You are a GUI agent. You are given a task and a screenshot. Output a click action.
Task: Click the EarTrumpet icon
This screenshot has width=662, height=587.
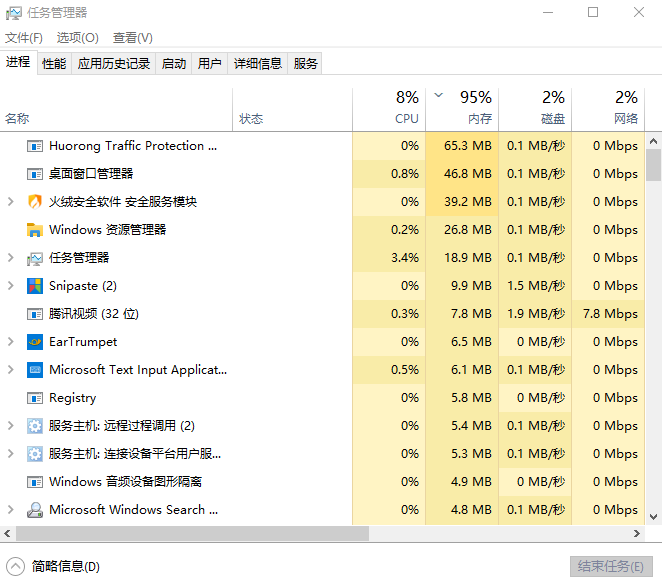click(35, 342)
